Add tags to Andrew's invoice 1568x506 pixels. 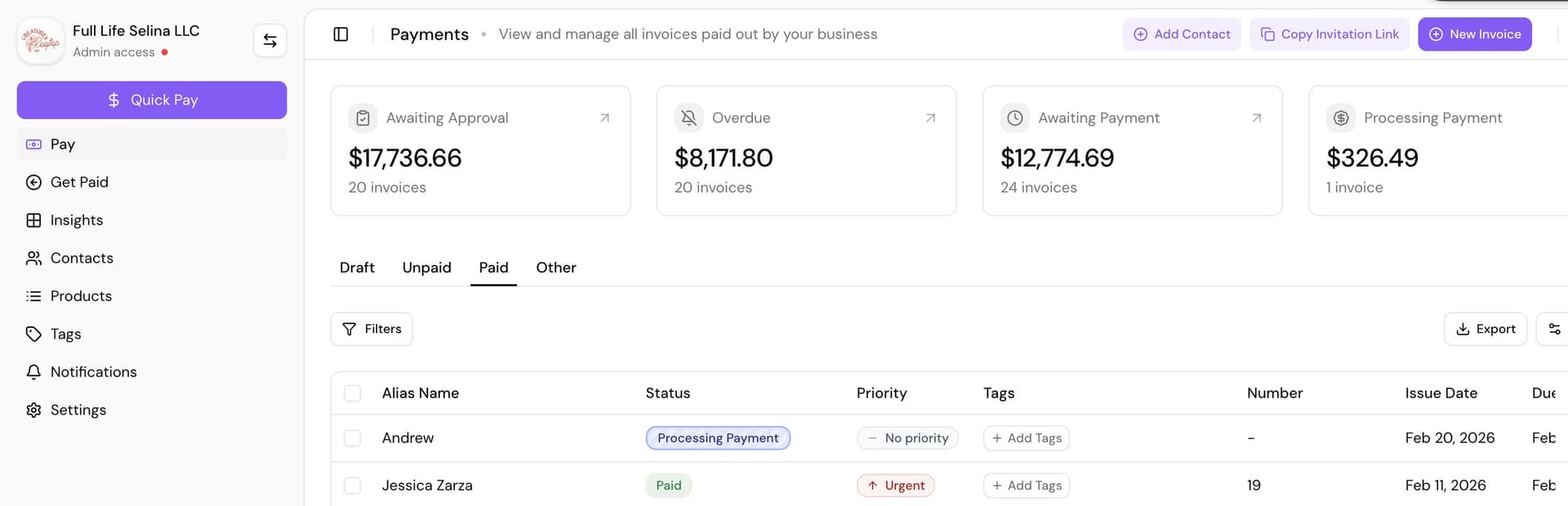[1027, 438]
